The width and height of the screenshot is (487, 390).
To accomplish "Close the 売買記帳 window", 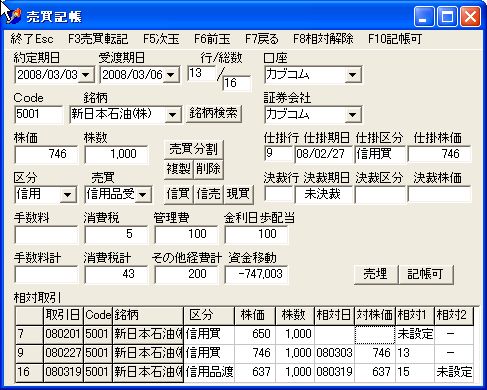I will pos(470,16).
